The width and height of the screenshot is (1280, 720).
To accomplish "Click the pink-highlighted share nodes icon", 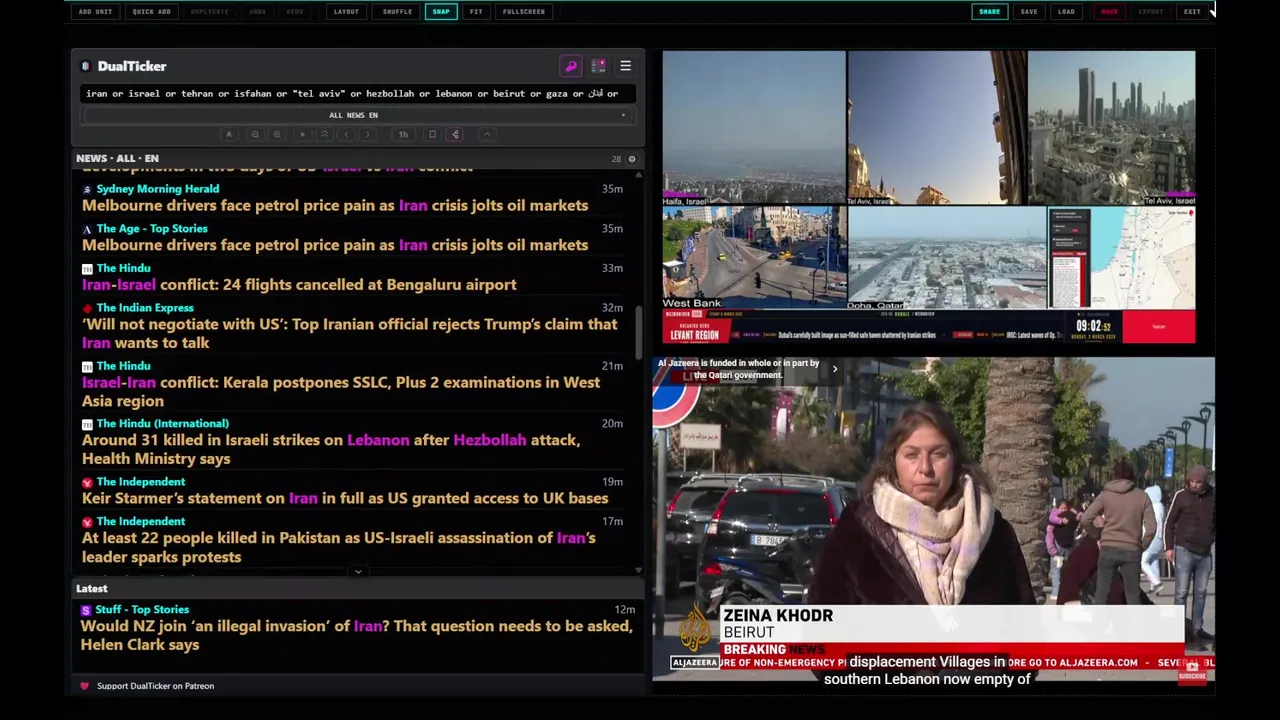I will point(455,134).
